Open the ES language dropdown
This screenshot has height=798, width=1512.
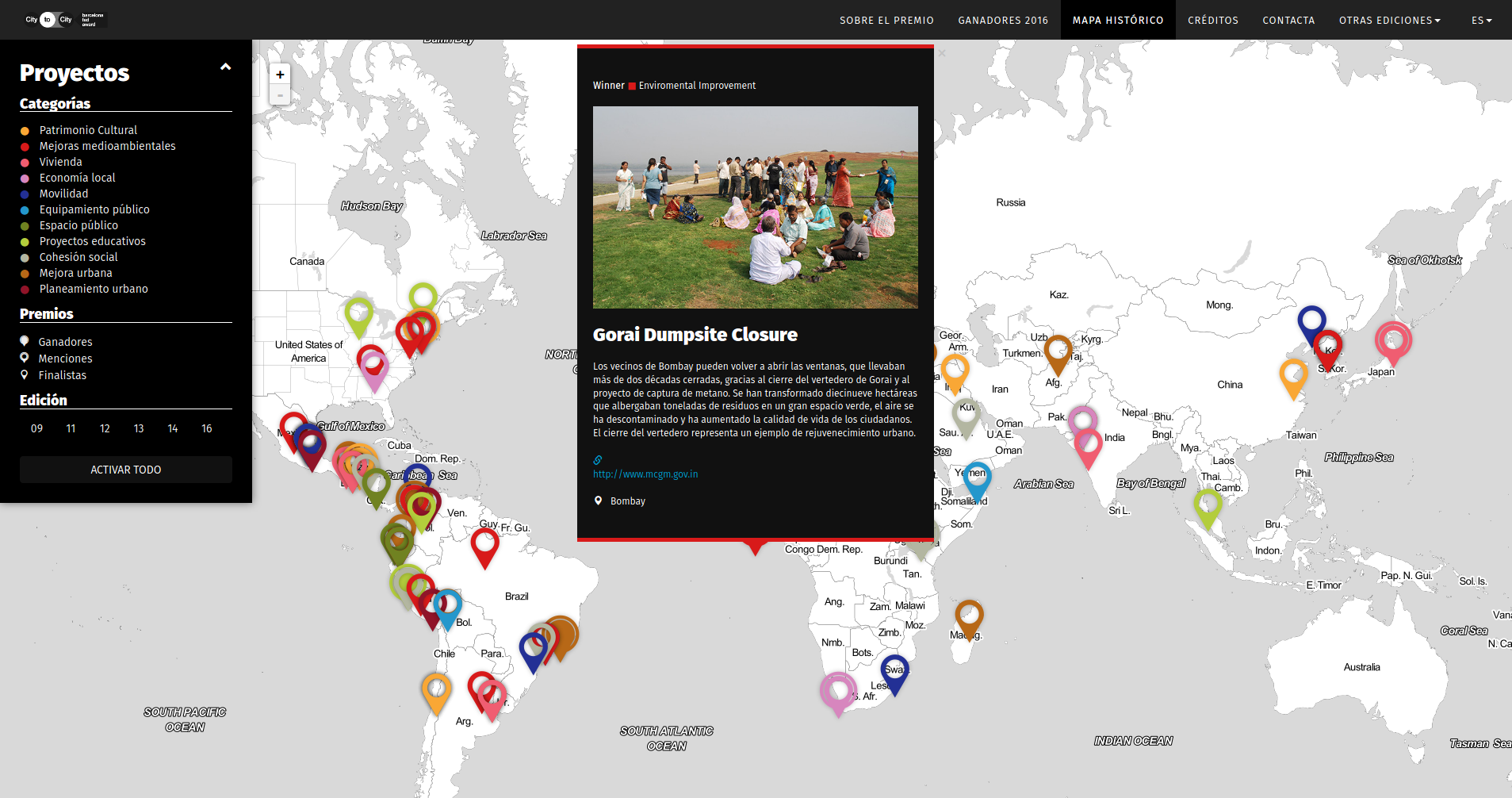click(x=1482, y=20)
